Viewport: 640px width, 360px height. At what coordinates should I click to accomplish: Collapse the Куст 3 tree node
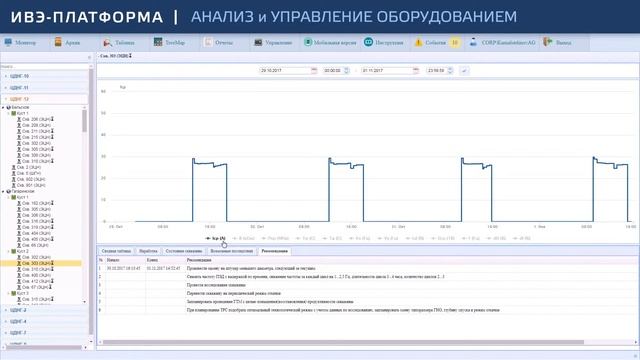tap(9, 293)
